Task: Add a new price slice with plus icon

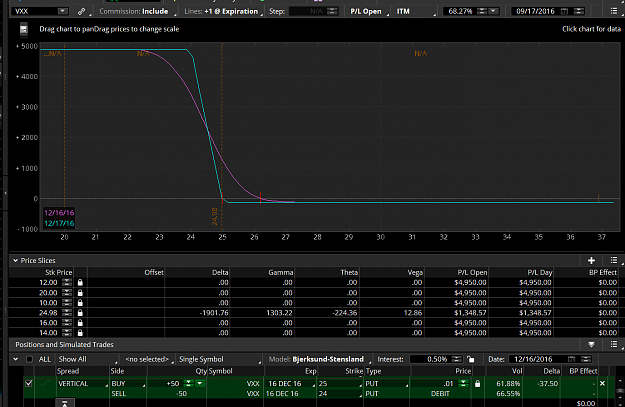Action: (x=591, y=261)
